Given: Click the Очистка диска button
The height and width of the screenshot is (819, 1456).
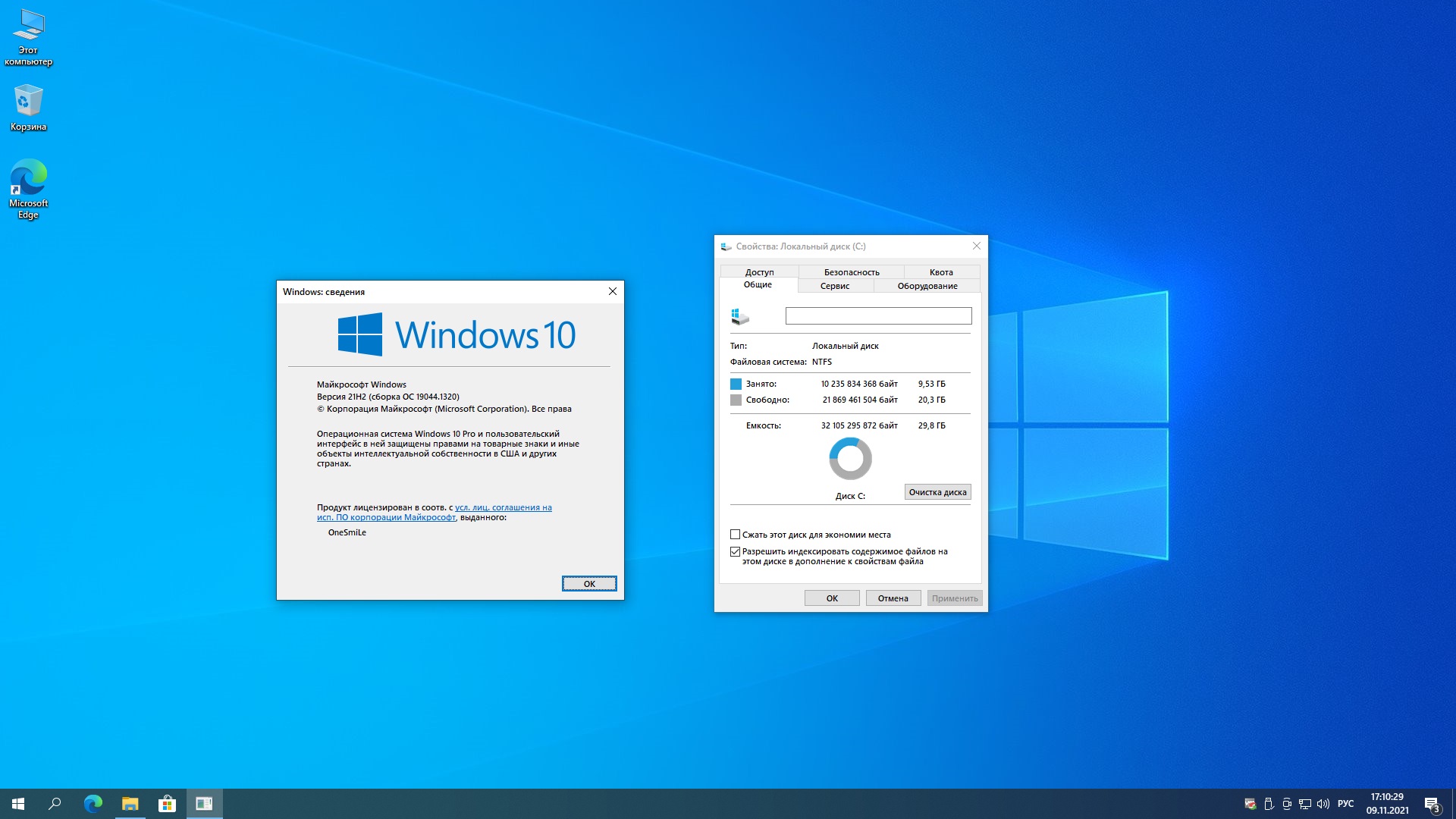Looking at the screenshot, I should click(x=937, y=492).
